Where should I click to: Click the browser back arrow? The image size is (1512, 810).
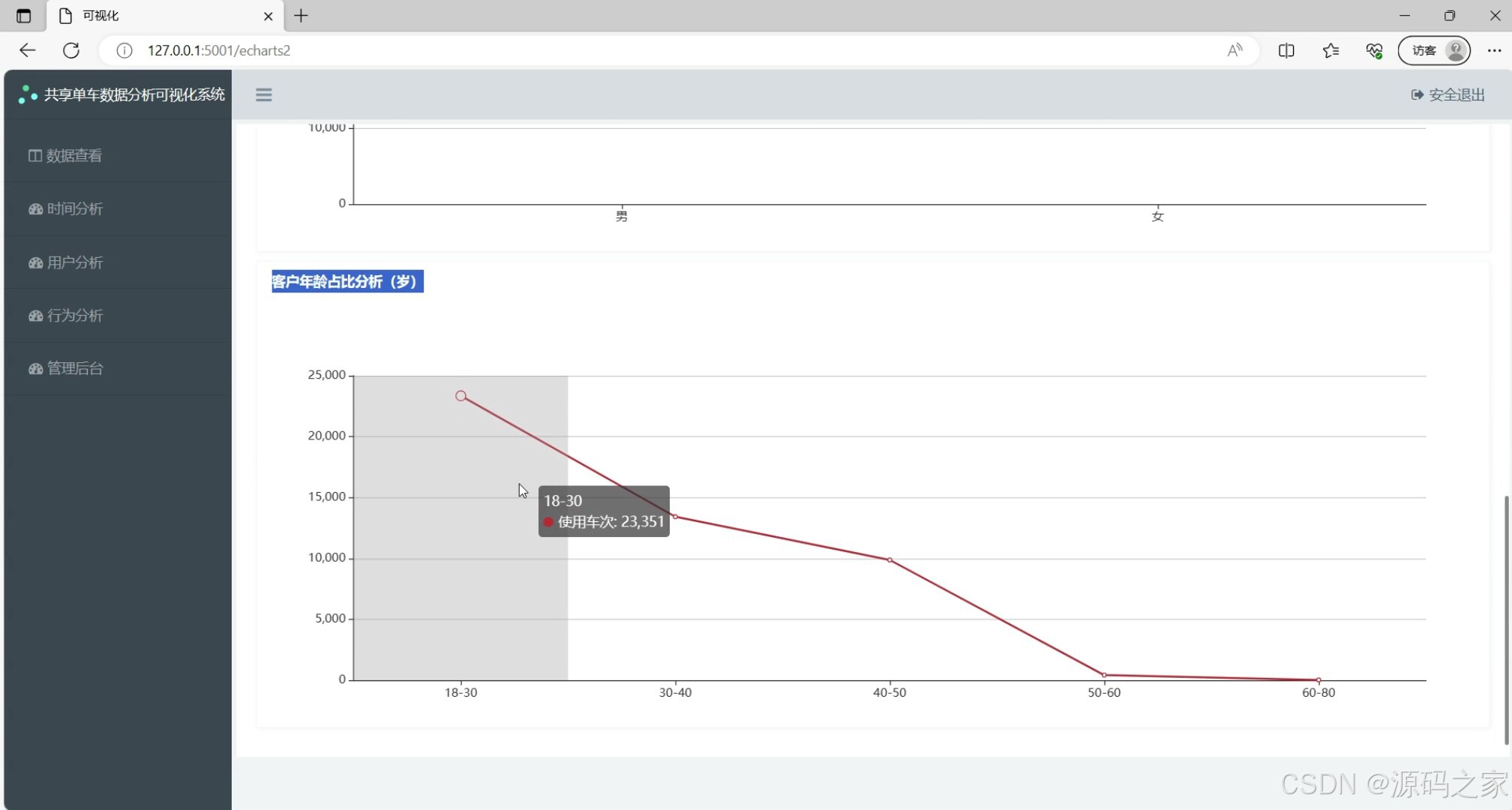28,50
